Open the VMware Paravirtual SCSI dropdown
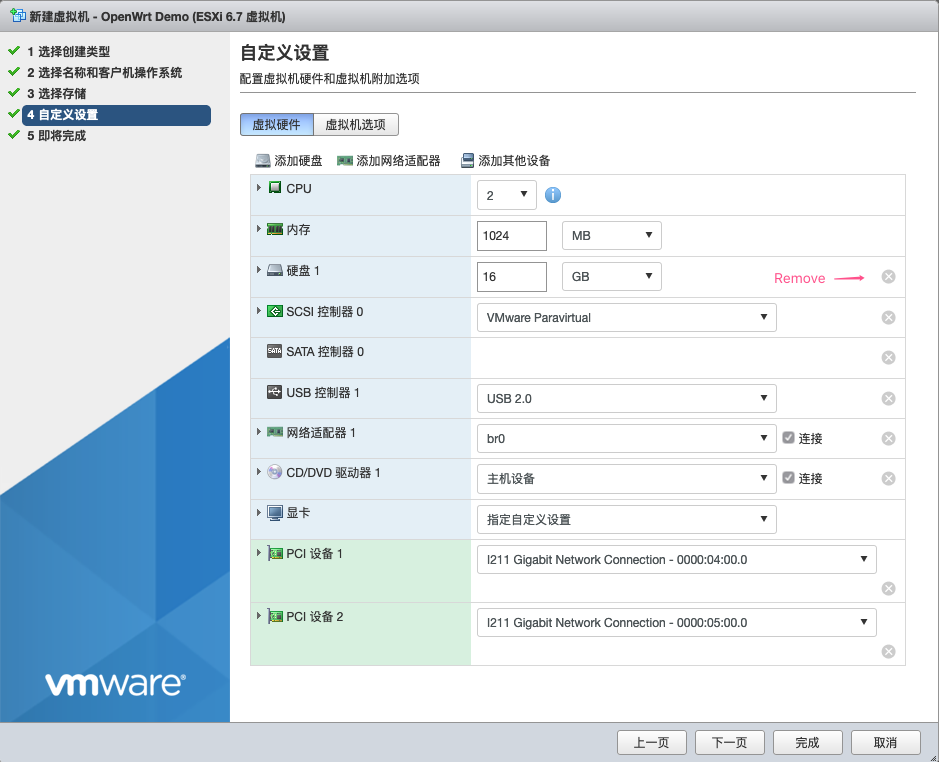The image size is (939, 762). coord(626,318)
